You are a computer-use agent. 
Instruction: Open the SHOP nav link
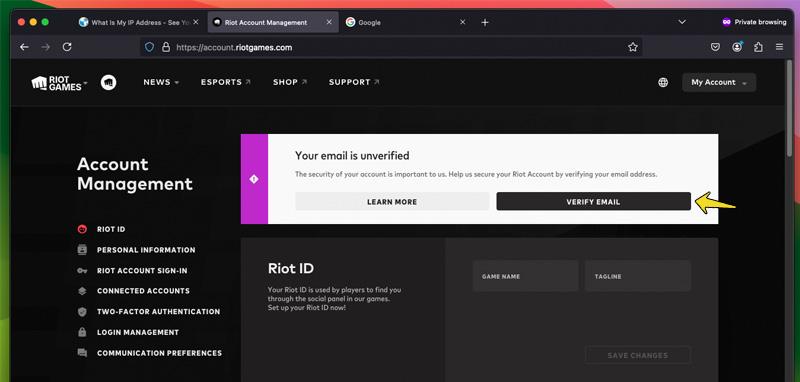tap(290, 82)
